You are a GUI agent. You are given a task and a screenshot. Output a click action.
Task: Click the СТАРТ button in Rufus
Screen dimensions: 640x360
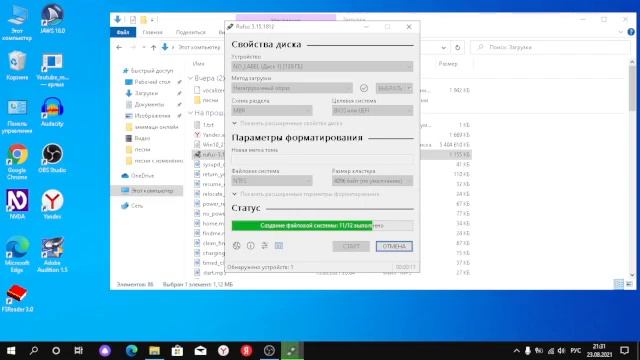351,246
